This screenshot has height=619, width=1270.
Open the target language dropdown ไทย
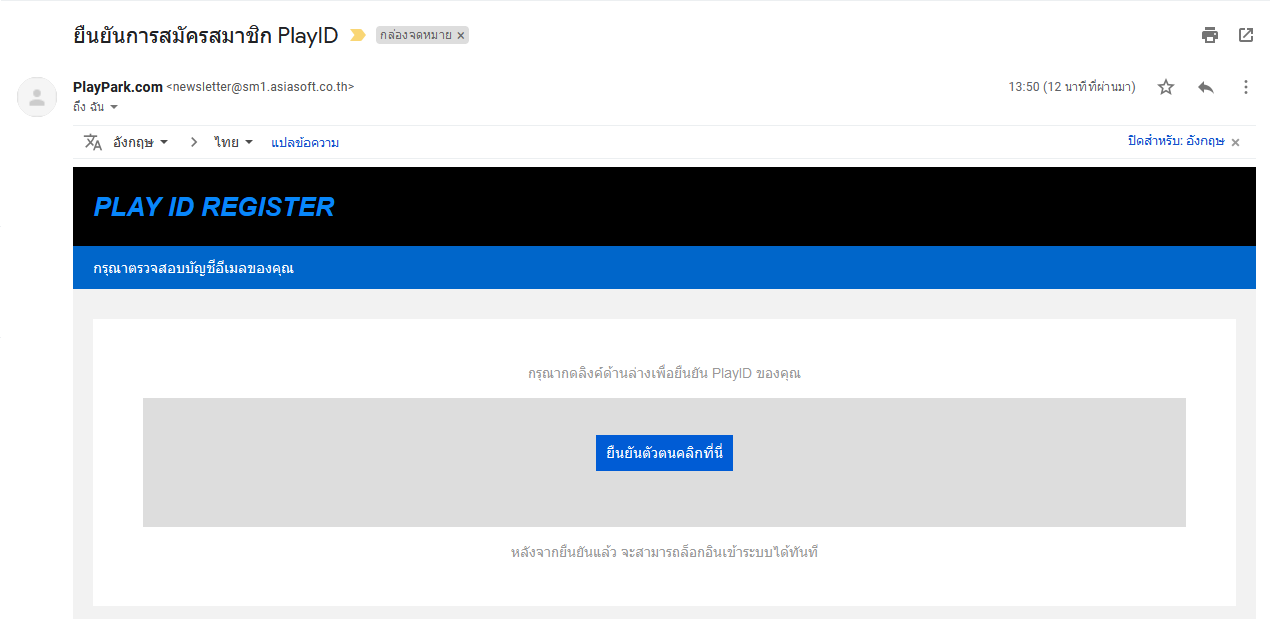[x=233, y=142]
